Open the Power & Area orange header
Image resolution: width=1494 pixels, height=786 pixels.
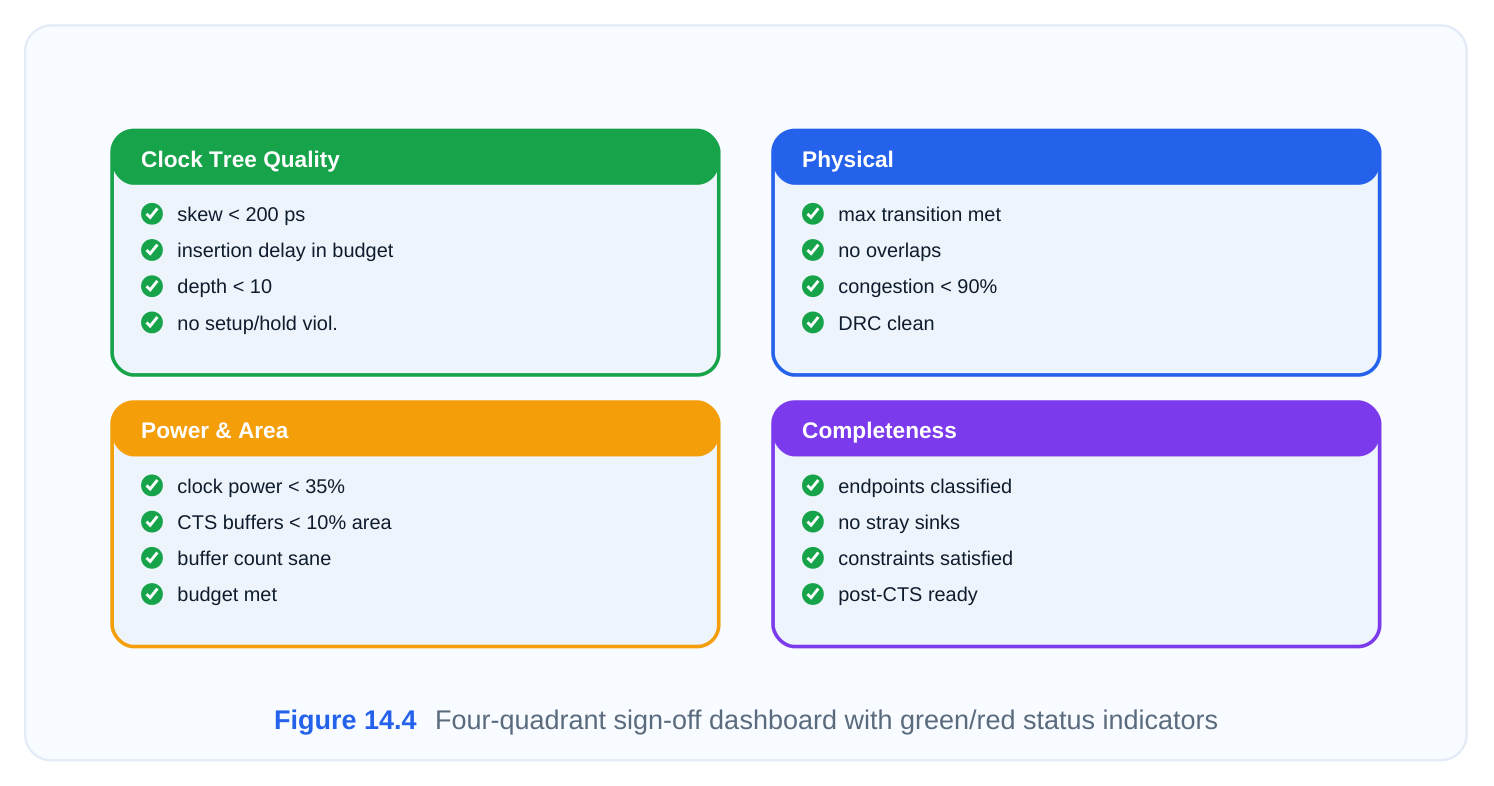415,430
